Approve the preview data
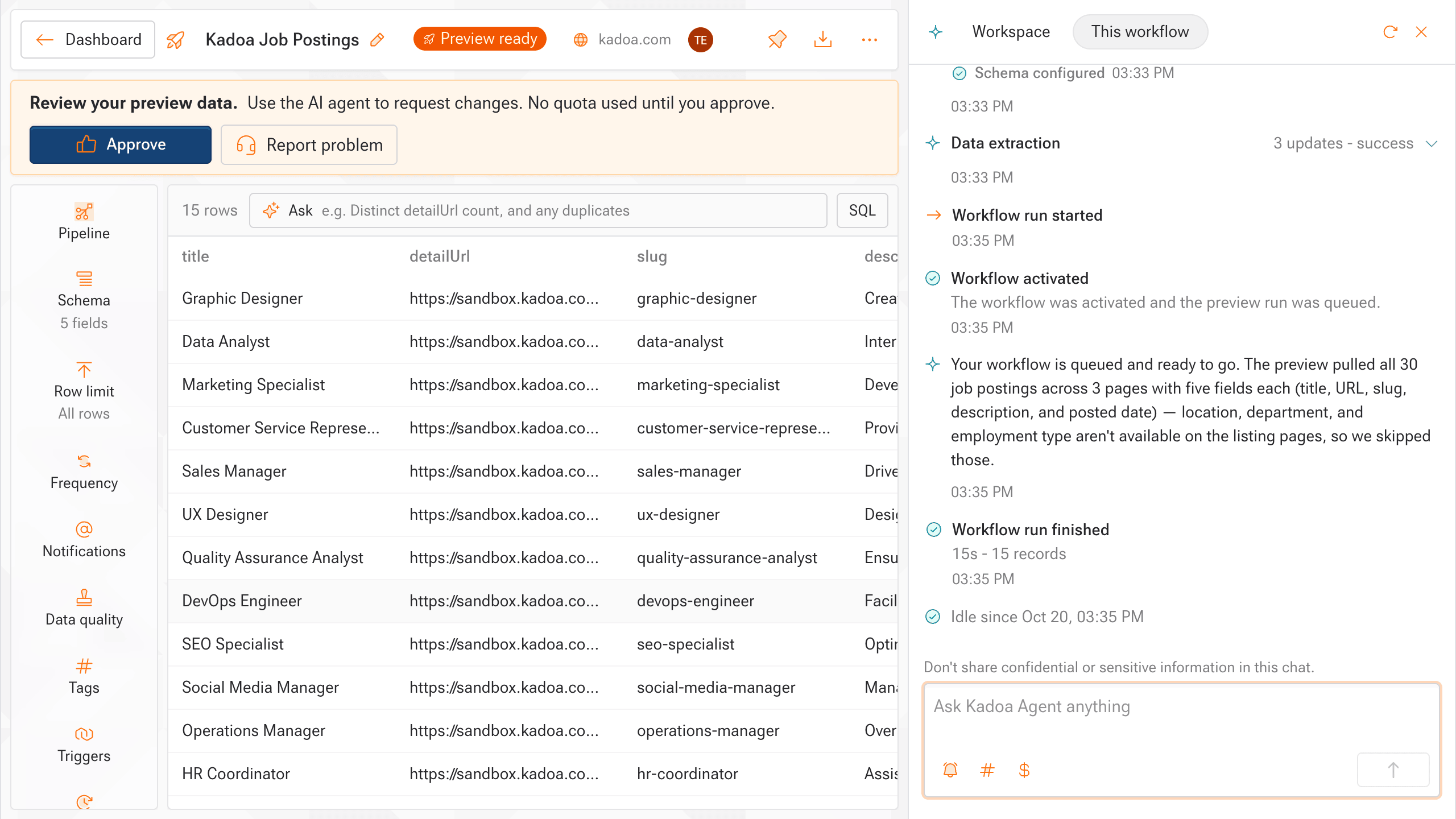This screenshot has height=819, width=1456. pos(121,144)
